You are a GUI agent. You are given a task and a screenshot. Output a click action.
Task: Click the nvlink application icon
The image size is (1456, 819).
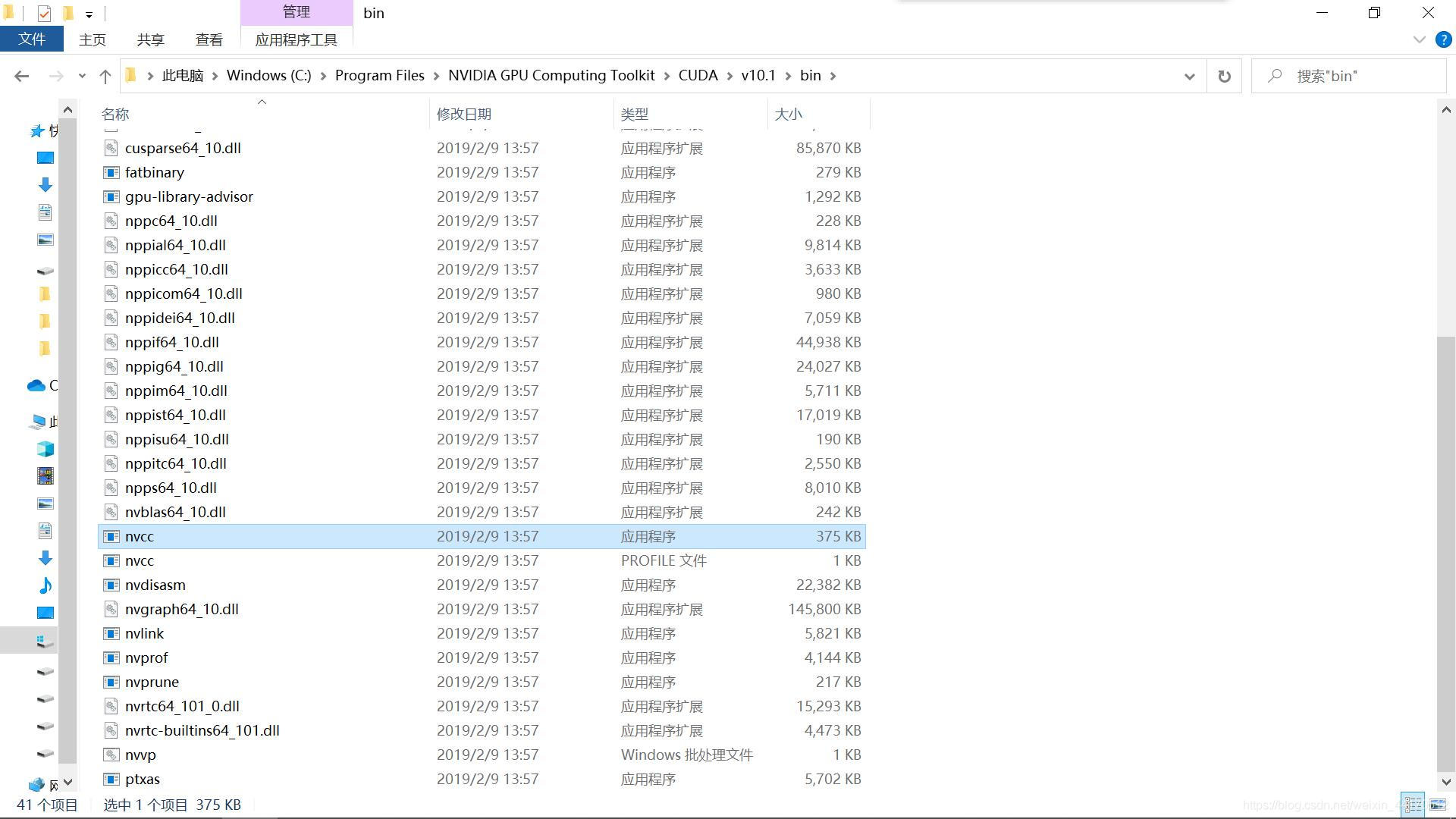111,633
